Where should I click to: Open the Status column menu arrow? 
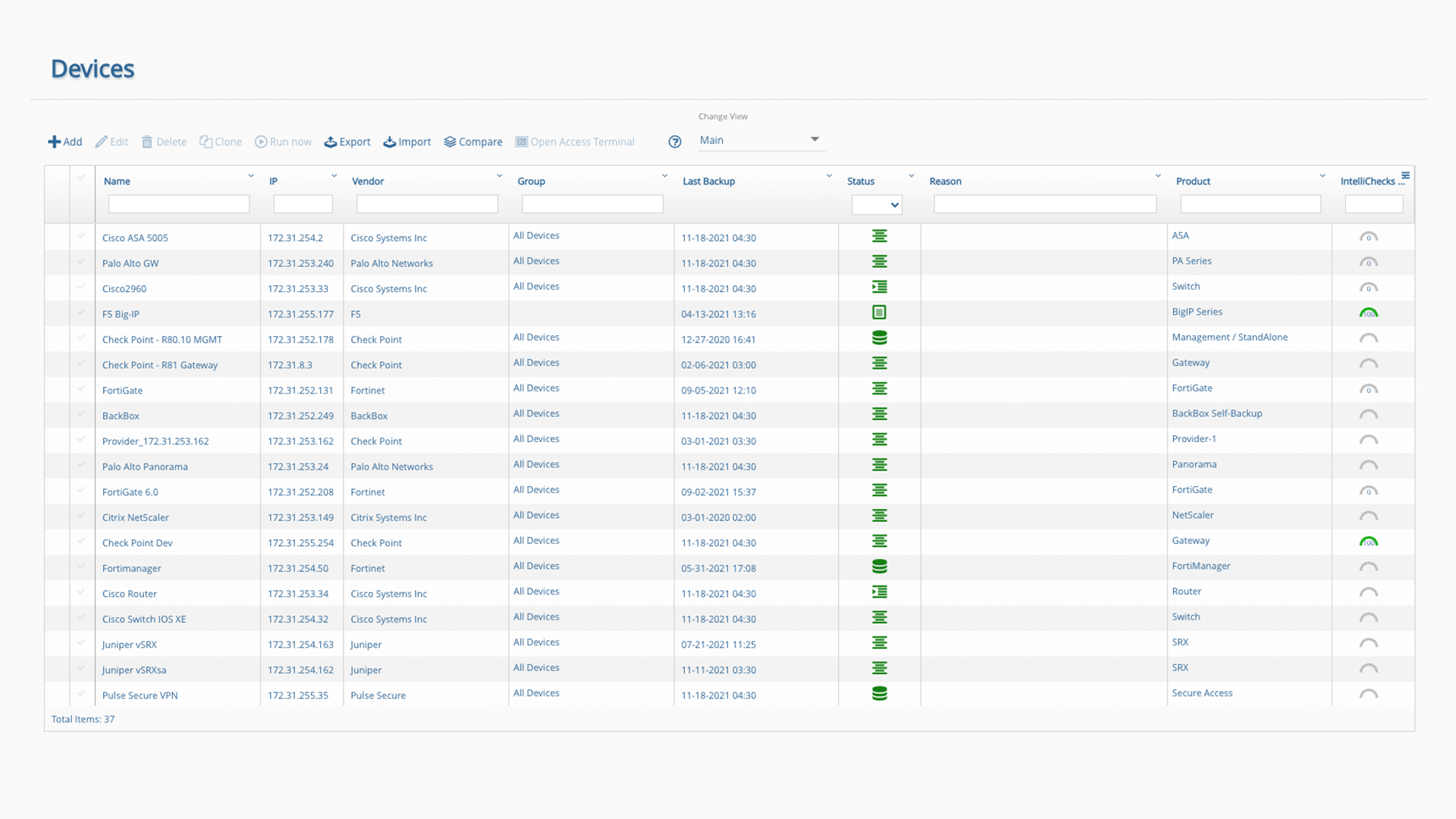[x=912, y=176]
